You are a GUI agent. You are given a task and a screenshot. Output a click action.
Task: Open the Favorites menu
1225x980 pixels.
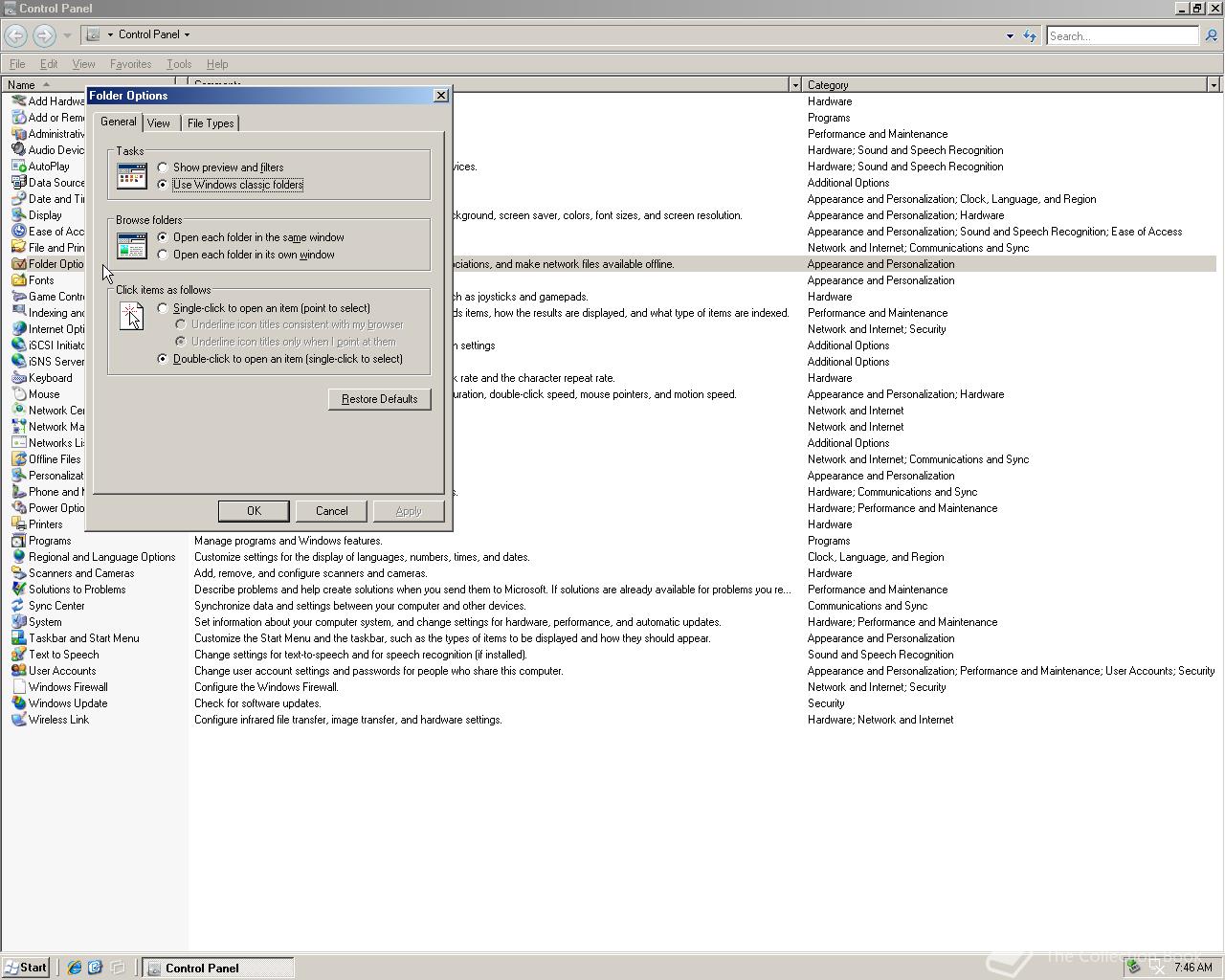point(130,64)
